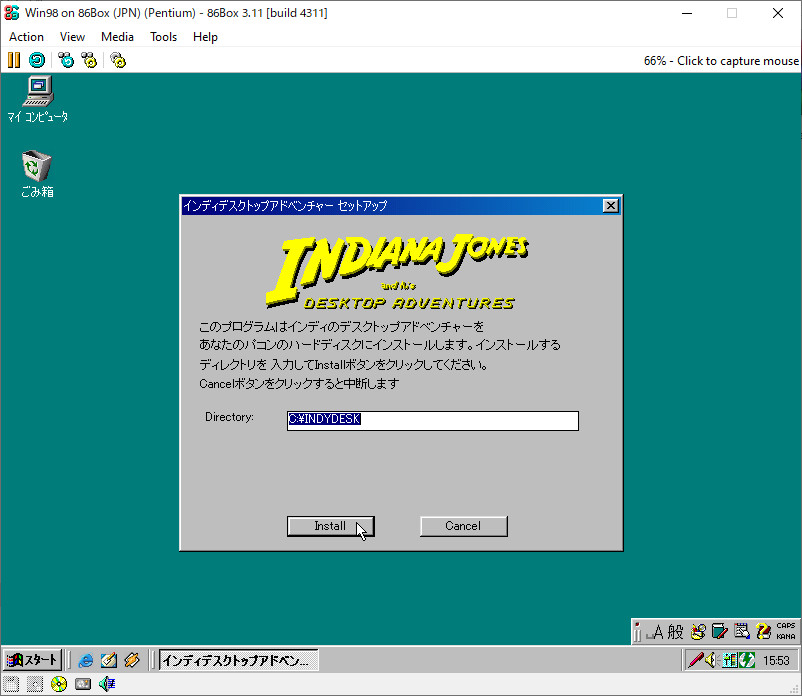Viewport: 802px width, 696px height.
Task: Click the first floppy drive status icon
Action: 11,684
